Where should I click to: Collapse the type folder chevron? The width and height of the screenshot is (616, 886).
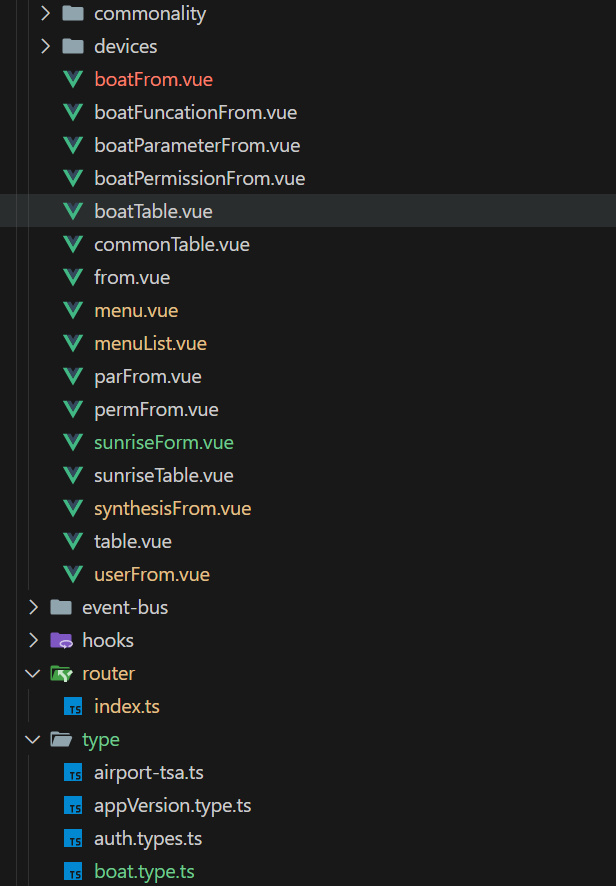click(x=33, y=740)
